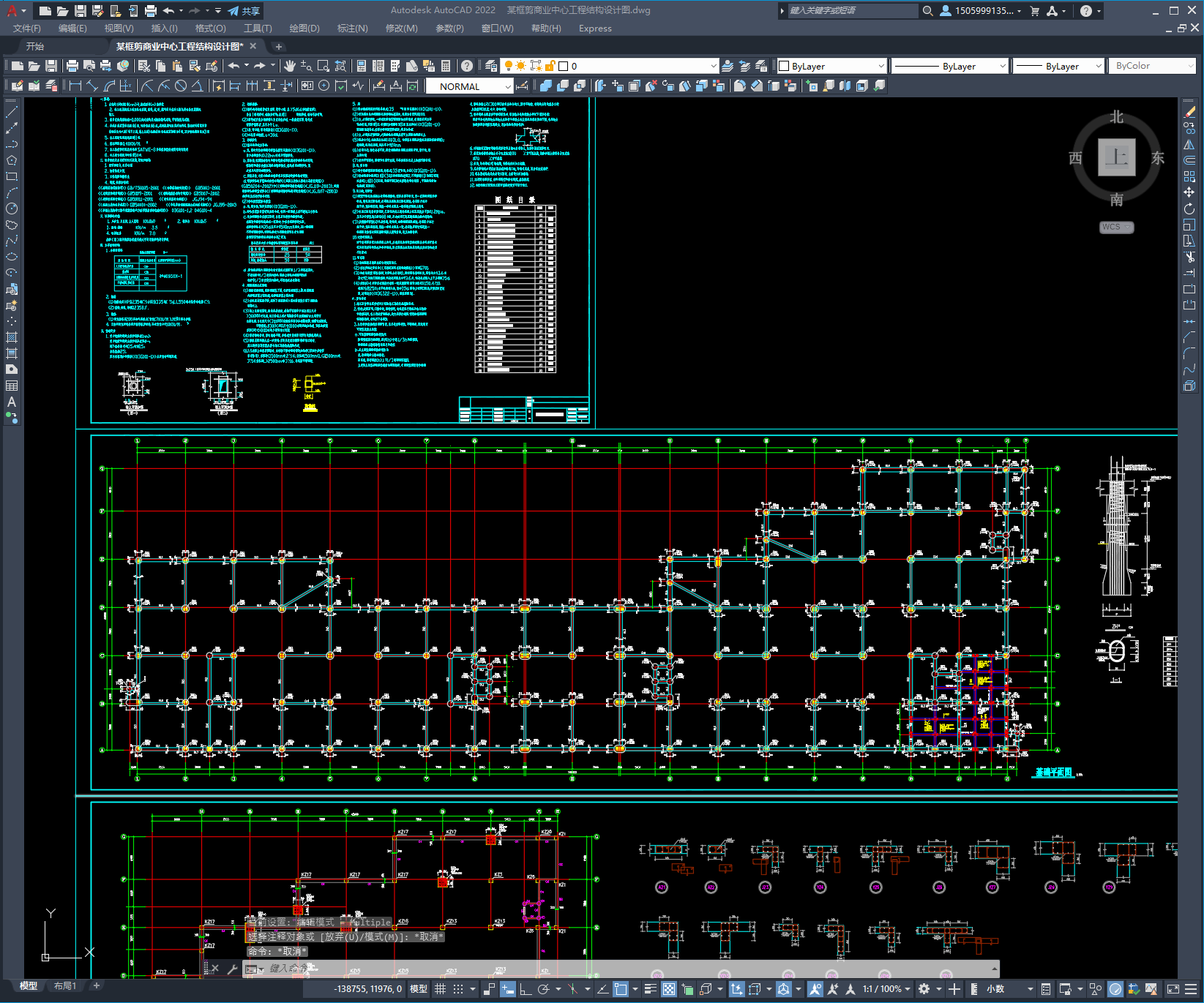The image size is (1204, 1003).
Task: Click the Diameter dimension tool icon
Action: point(181,86)
